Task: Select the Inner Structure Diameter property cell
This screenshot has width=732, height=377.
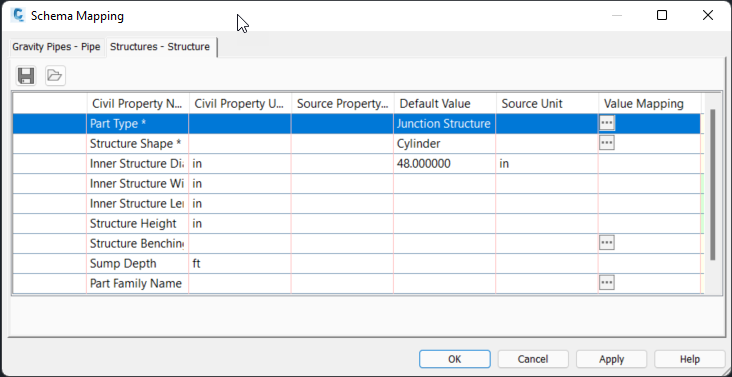Action: (x=138, y=164)
